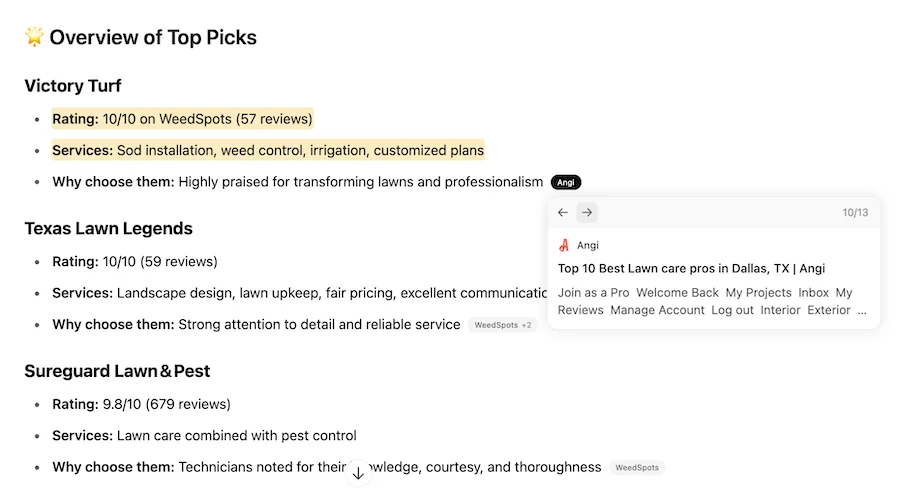Click highlighted Services sod installation line
The image size is (900, 495).
tap(268, 151)
